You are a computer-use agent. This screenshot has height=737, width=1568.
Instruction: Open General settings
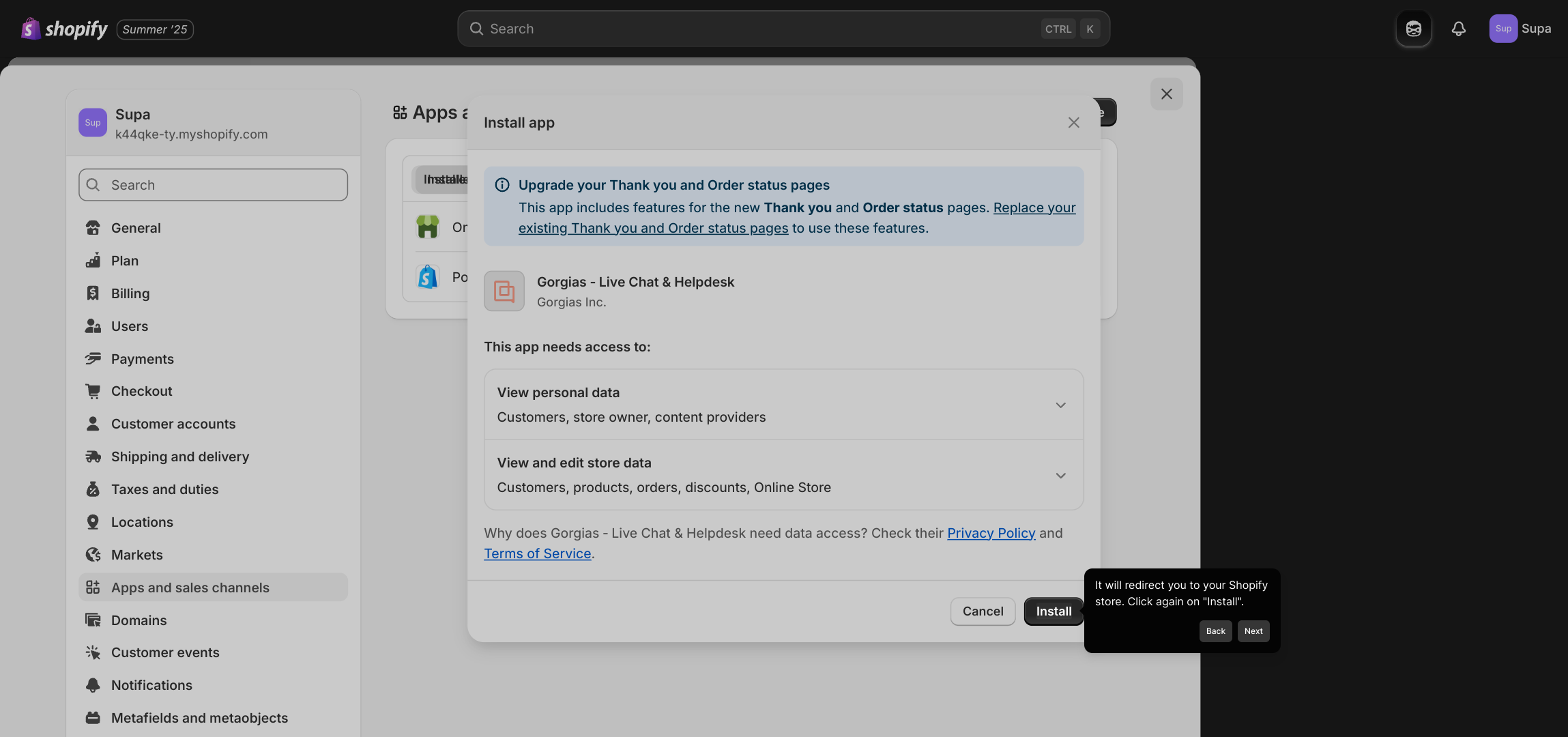tap(213, 228)
